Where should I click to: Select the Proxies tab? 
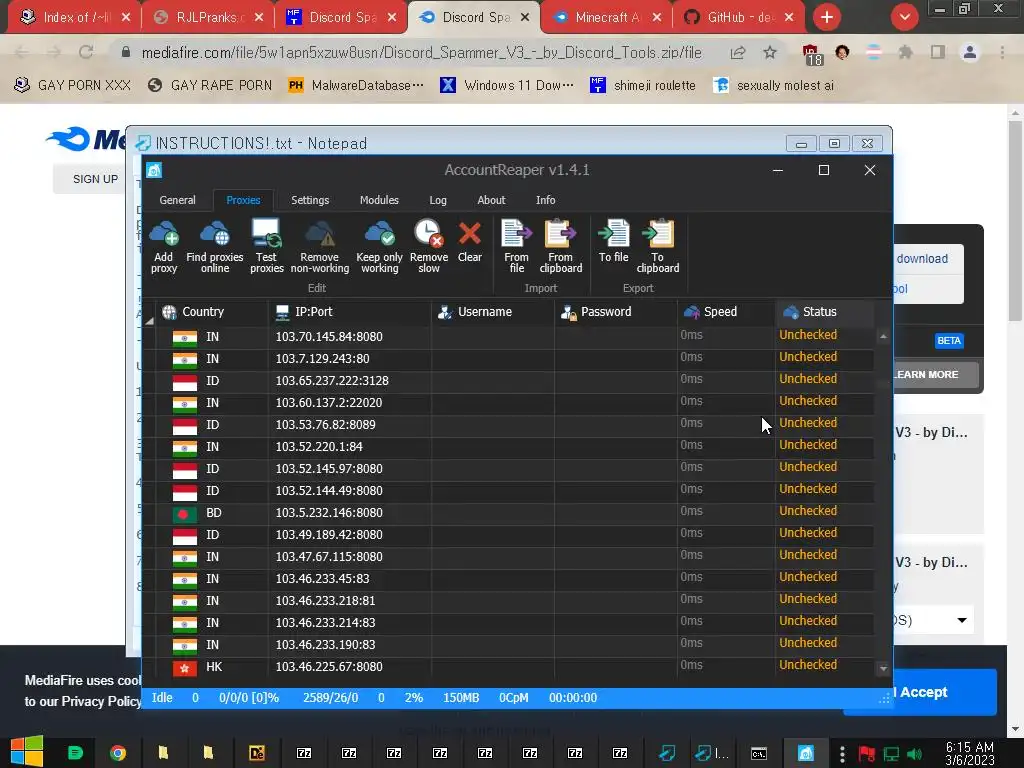[x=243, y=200]
